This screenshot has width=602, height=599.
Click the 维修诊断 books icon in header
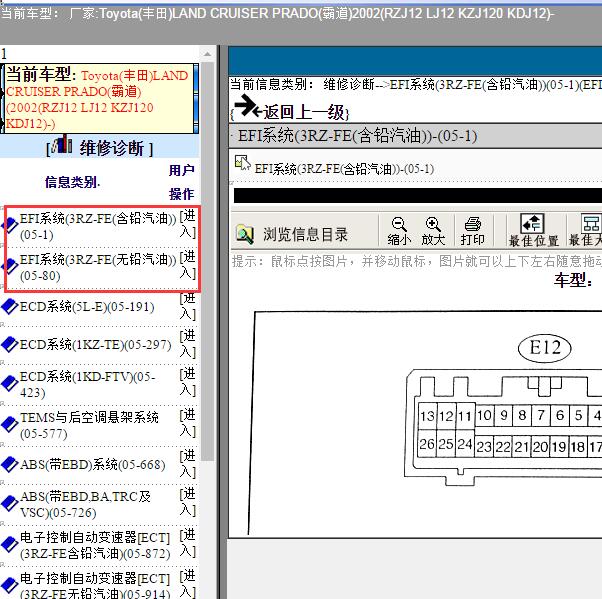61,144
